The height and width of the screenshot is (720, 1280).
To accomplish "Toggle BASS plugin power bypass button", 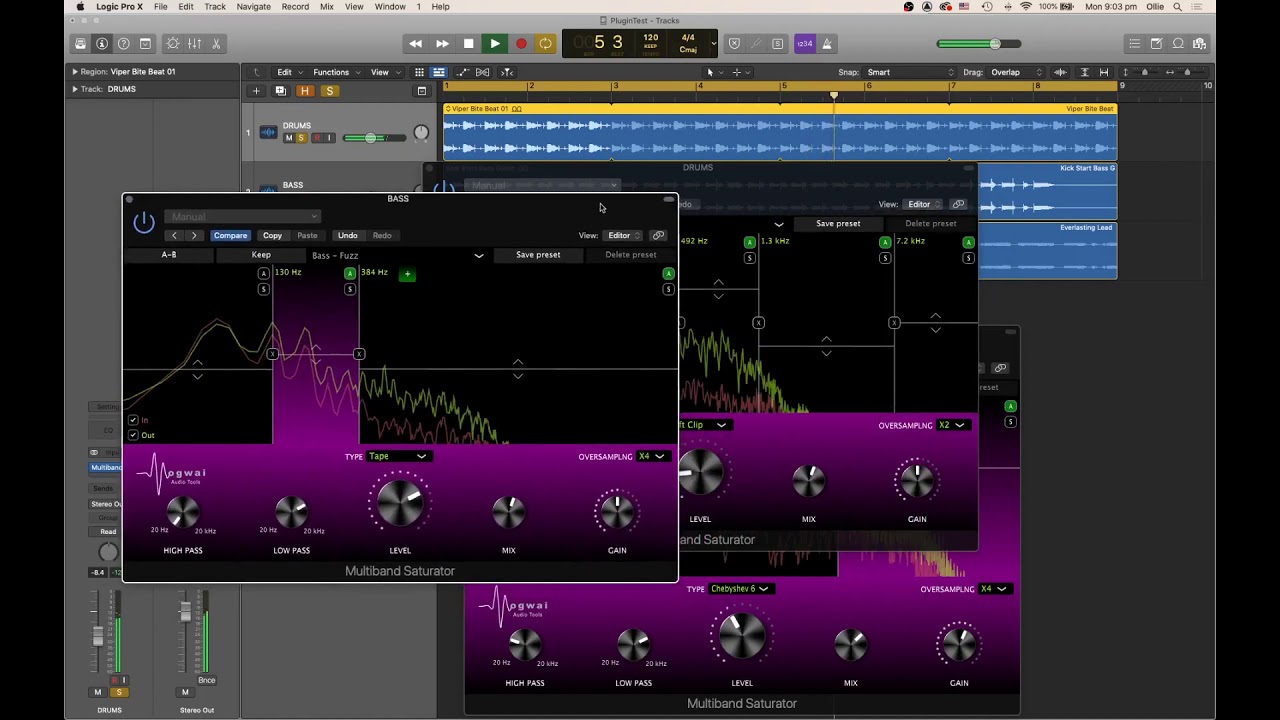I will point(144,223).
